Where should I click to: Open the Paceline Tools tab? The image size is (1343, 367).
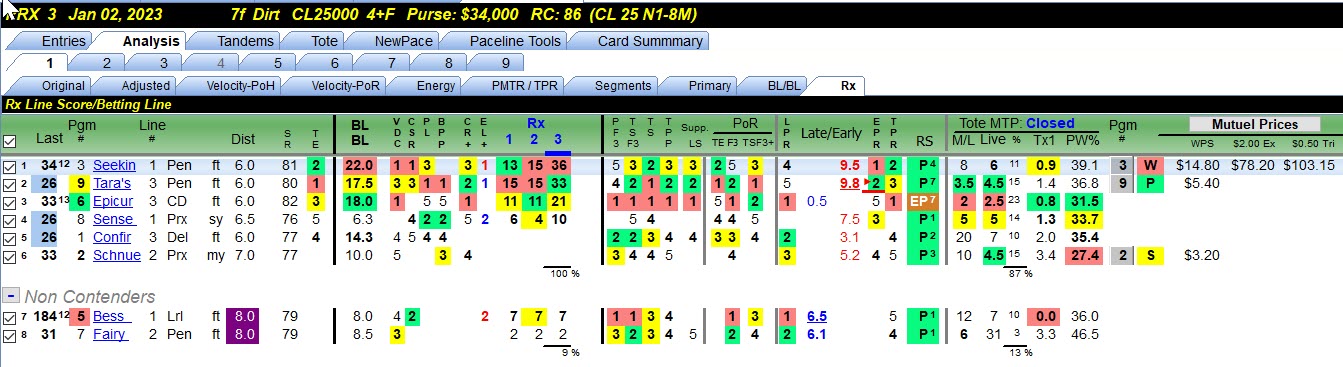[514, 41]
